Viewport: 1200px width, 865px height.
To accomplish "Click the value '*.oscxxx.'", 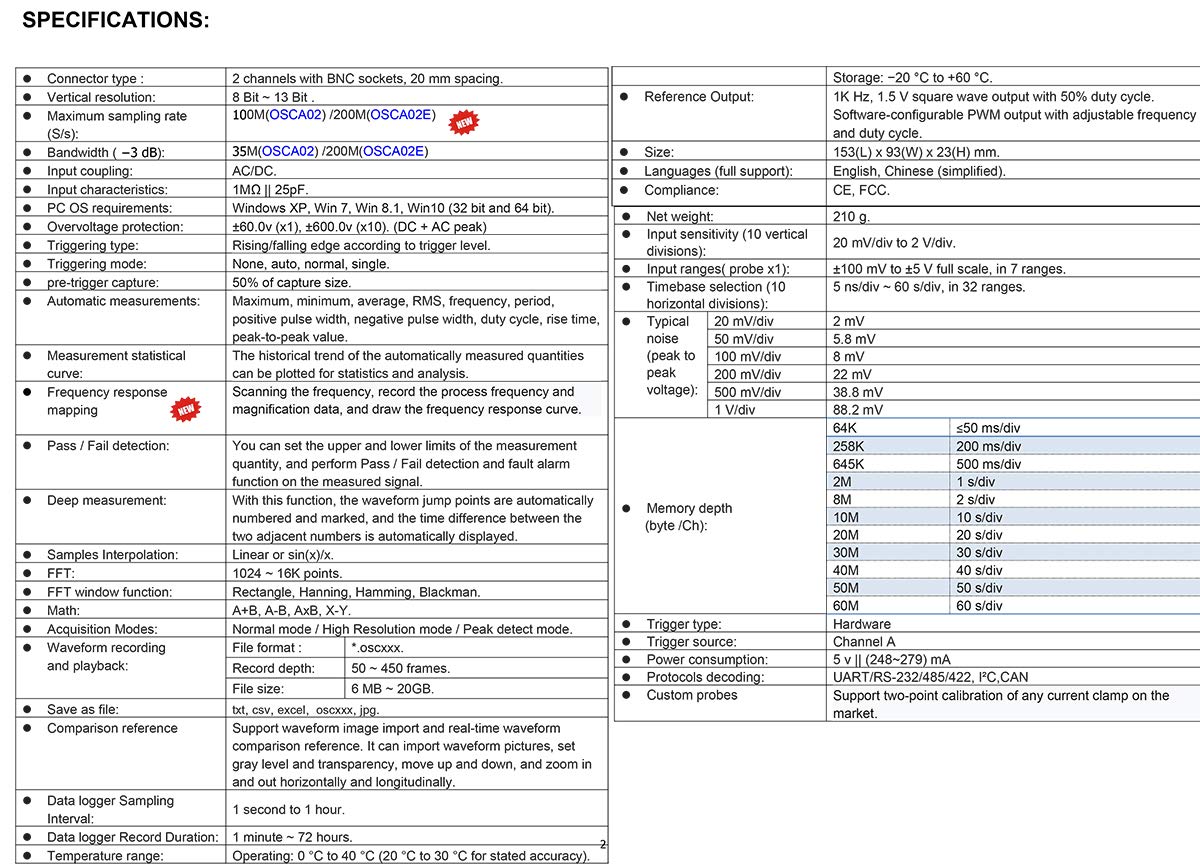I will point(380,648).
